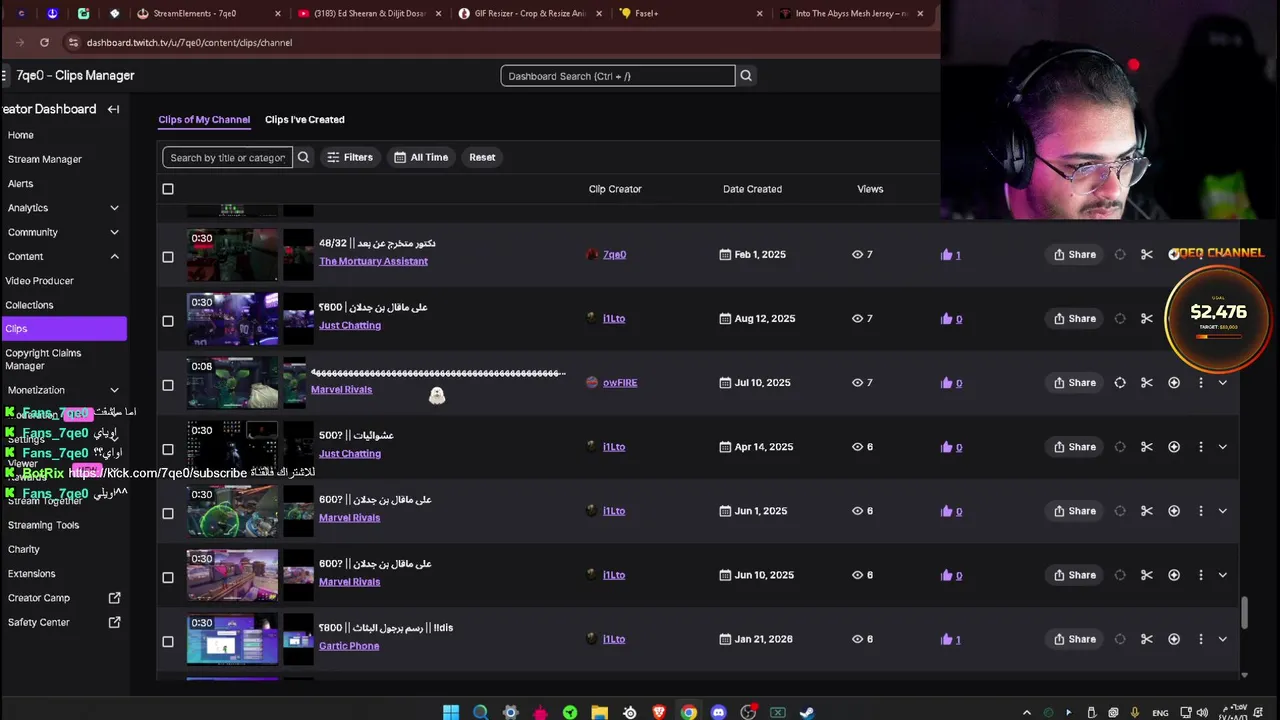Viewport: 1280px width, 720px height.
Task: Open three-dot menu for the Jun 1, 2025 clip
Action: pos(1201,511)
